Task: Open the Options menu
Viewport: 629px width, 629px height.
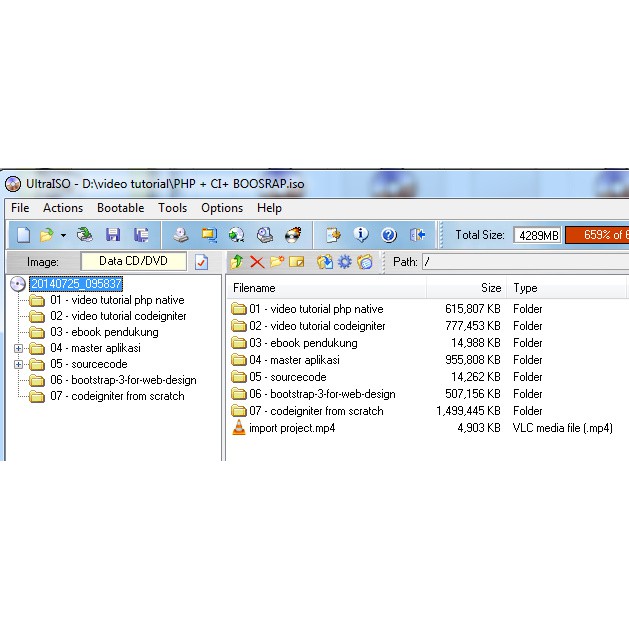Action: 222,208
